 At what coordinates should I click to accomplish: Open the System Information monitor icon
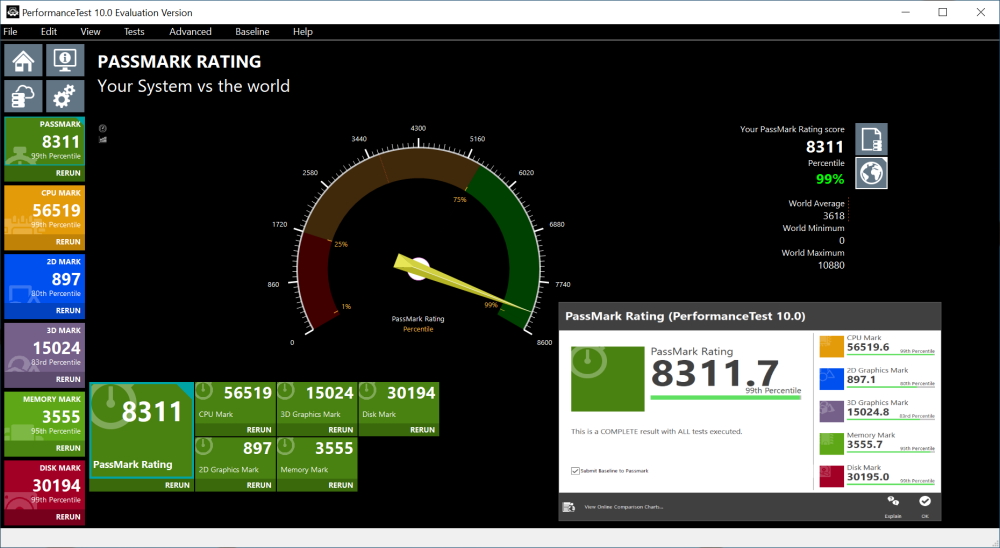click(x=64, y=60)
